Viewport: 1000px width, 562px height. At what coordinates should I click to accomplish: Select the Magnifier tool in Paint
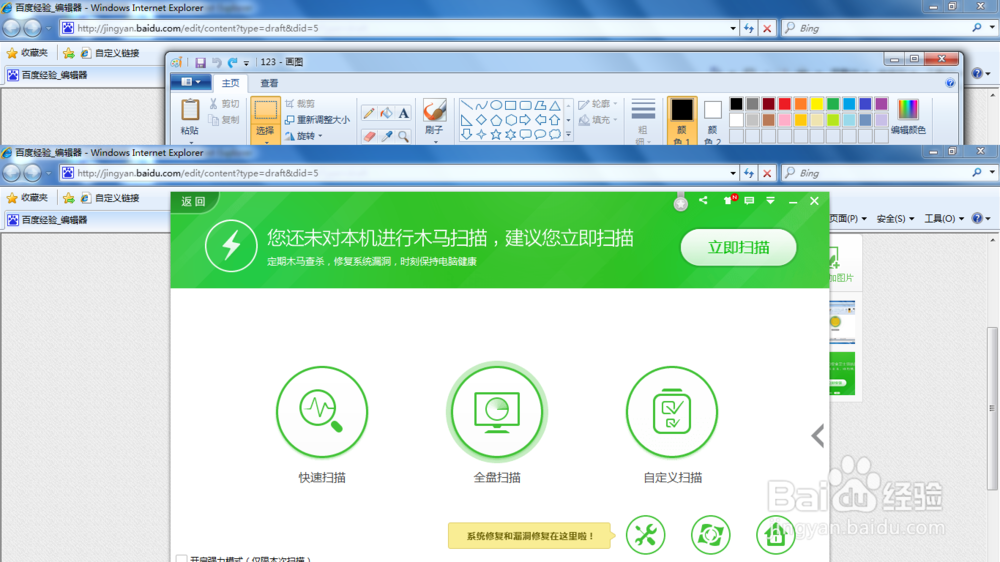click(x=404, y=136)
